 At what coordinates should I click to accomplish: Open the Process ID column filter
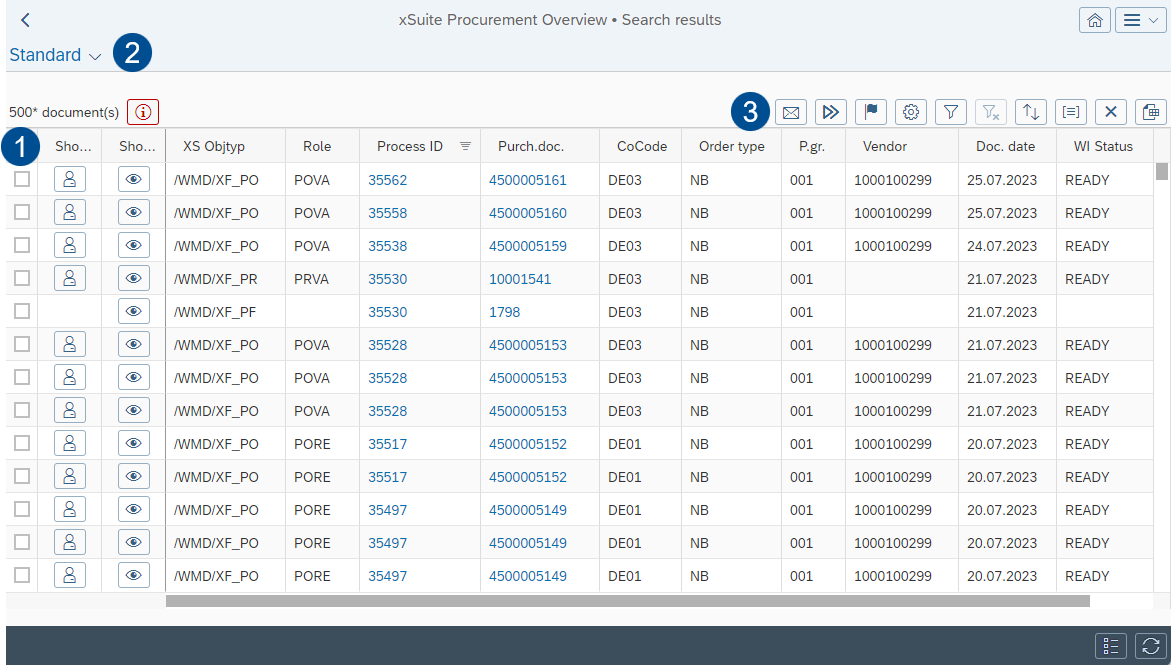[x=464, y=145]
